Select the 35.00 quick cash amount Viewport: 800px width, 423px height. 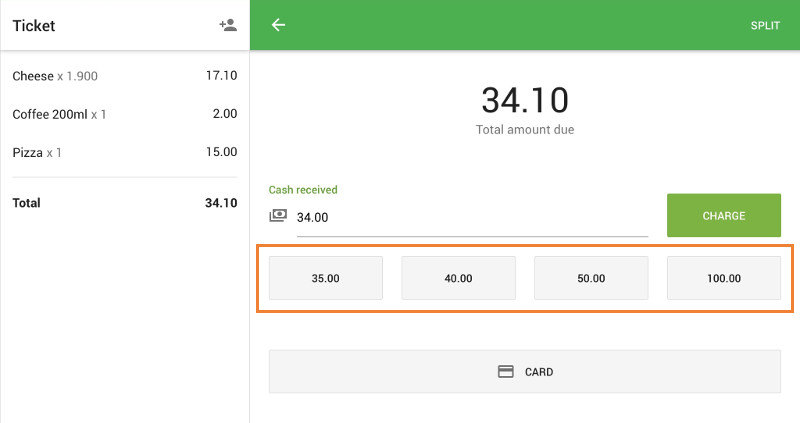(x=325, y=278)
